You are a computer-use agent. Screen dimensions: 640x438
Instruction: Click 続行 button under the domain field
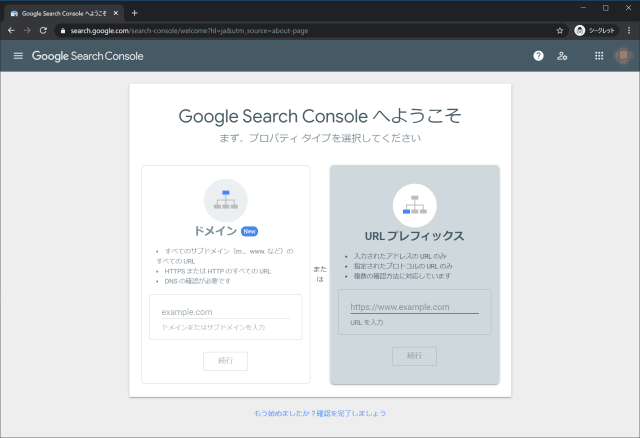(225, 361)
